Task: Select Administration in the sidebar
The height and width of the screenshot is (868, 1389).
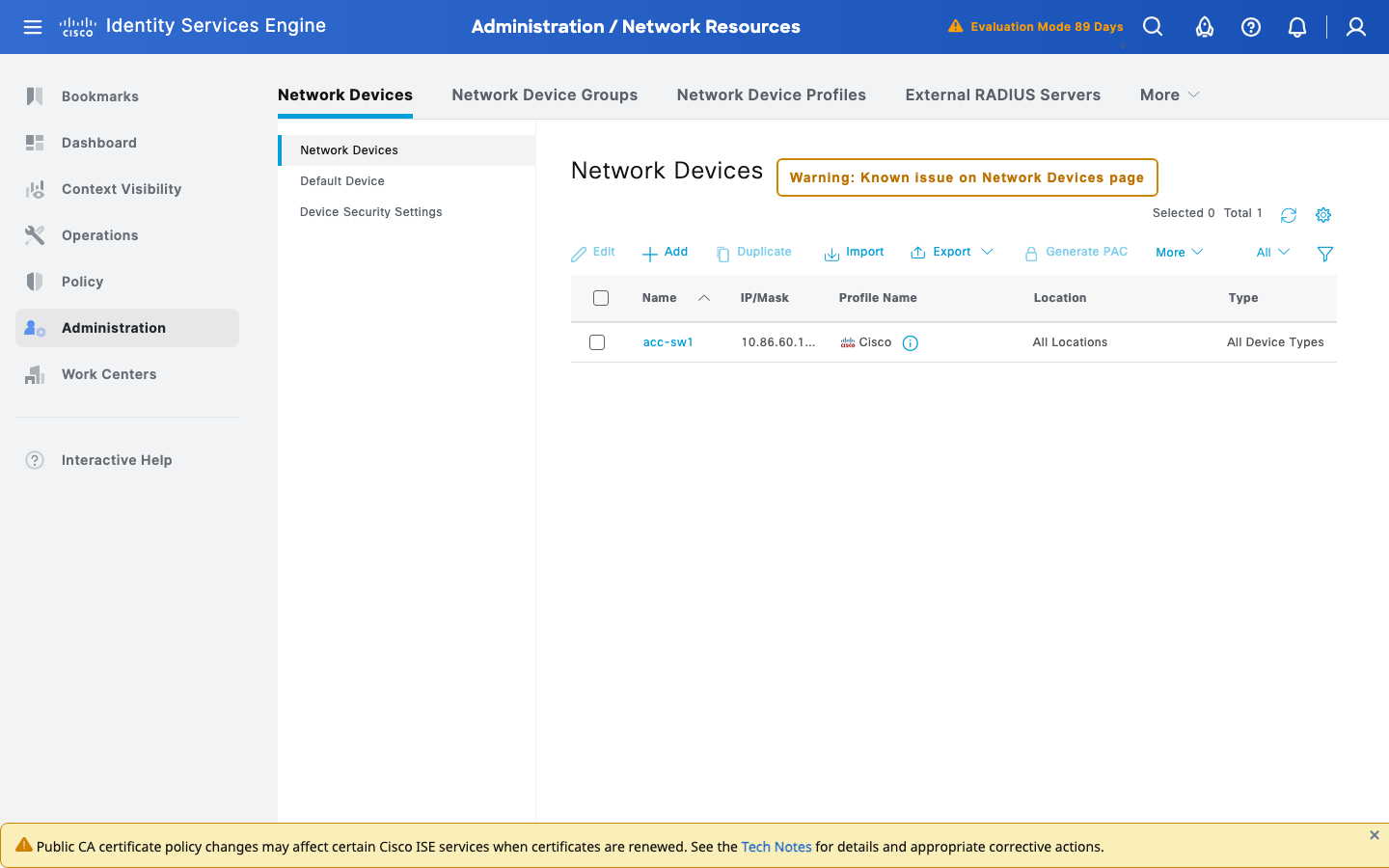Action: (127, 328)
